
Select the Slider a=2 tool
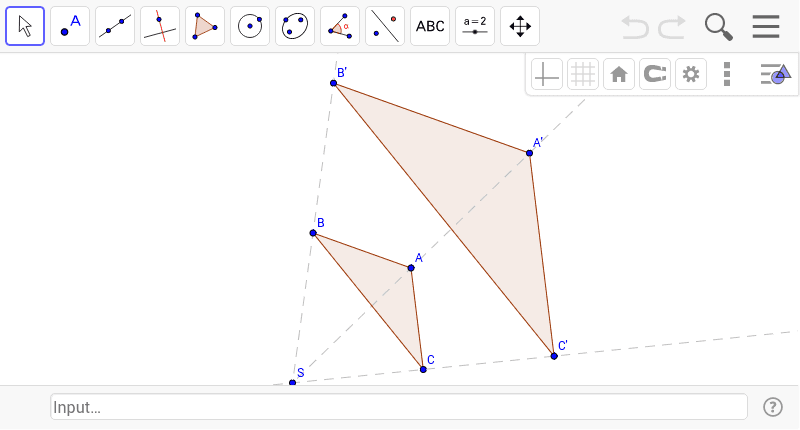point(475,26)
